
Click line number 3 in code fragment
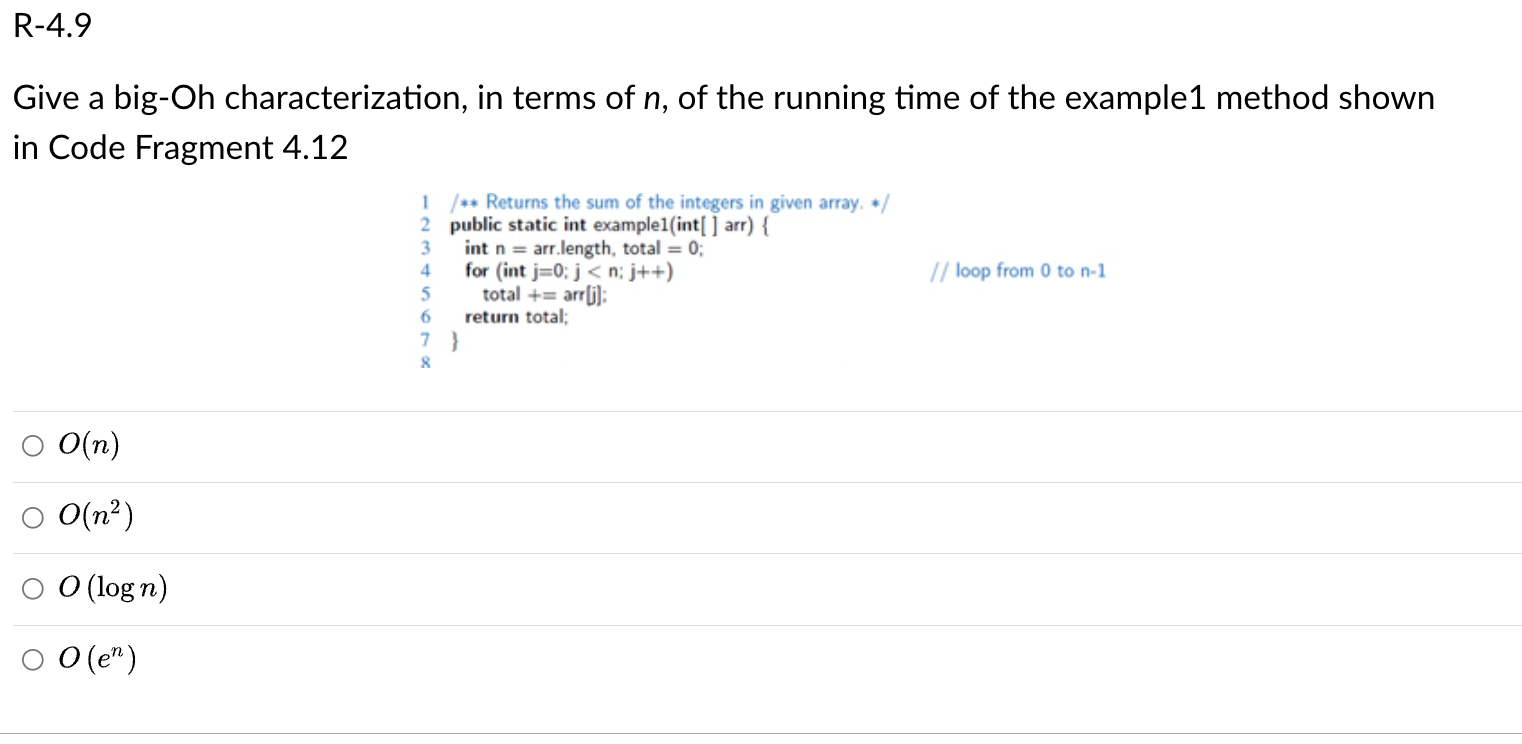[x=425, y=247]
